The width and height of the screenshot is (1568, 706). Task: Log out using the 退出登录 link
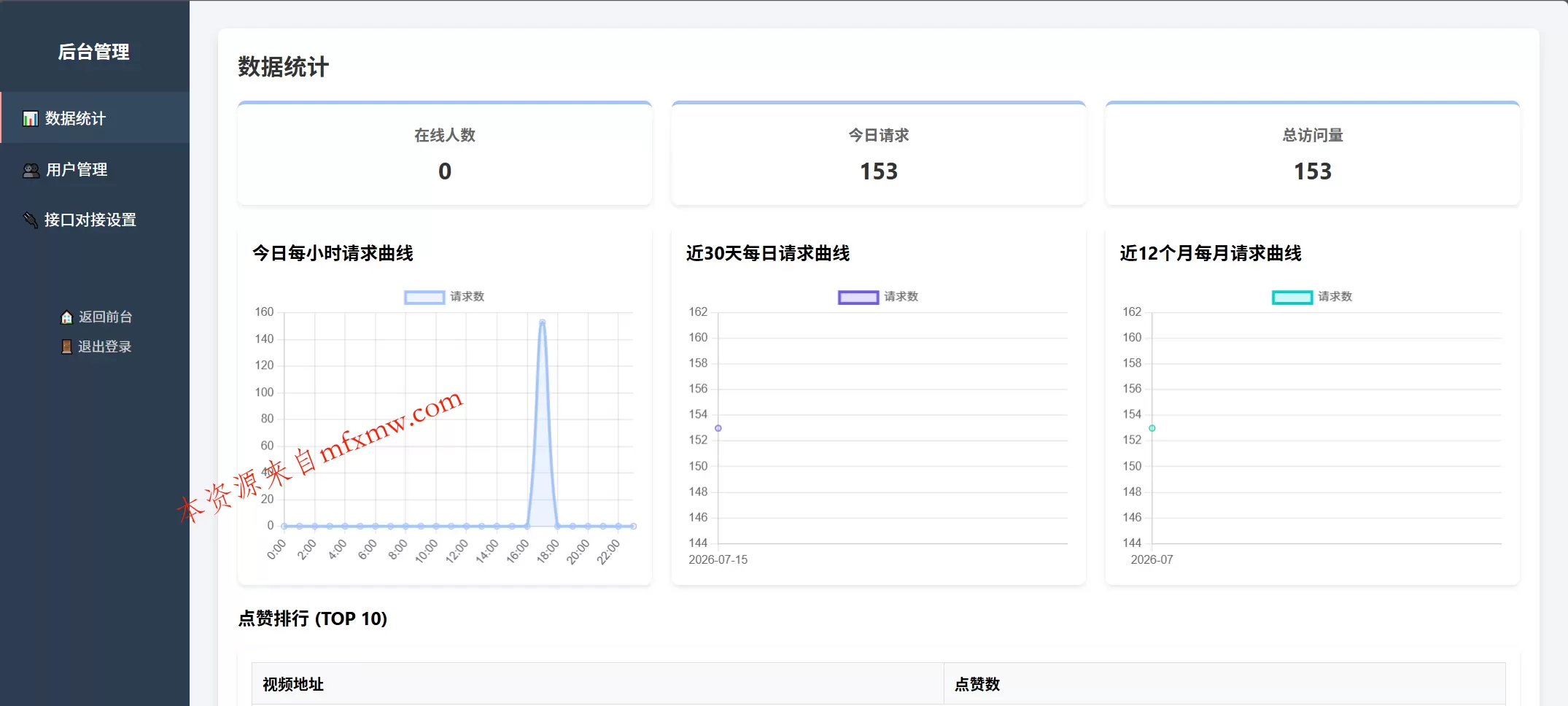pyautogui.click(x=96, y=347)
